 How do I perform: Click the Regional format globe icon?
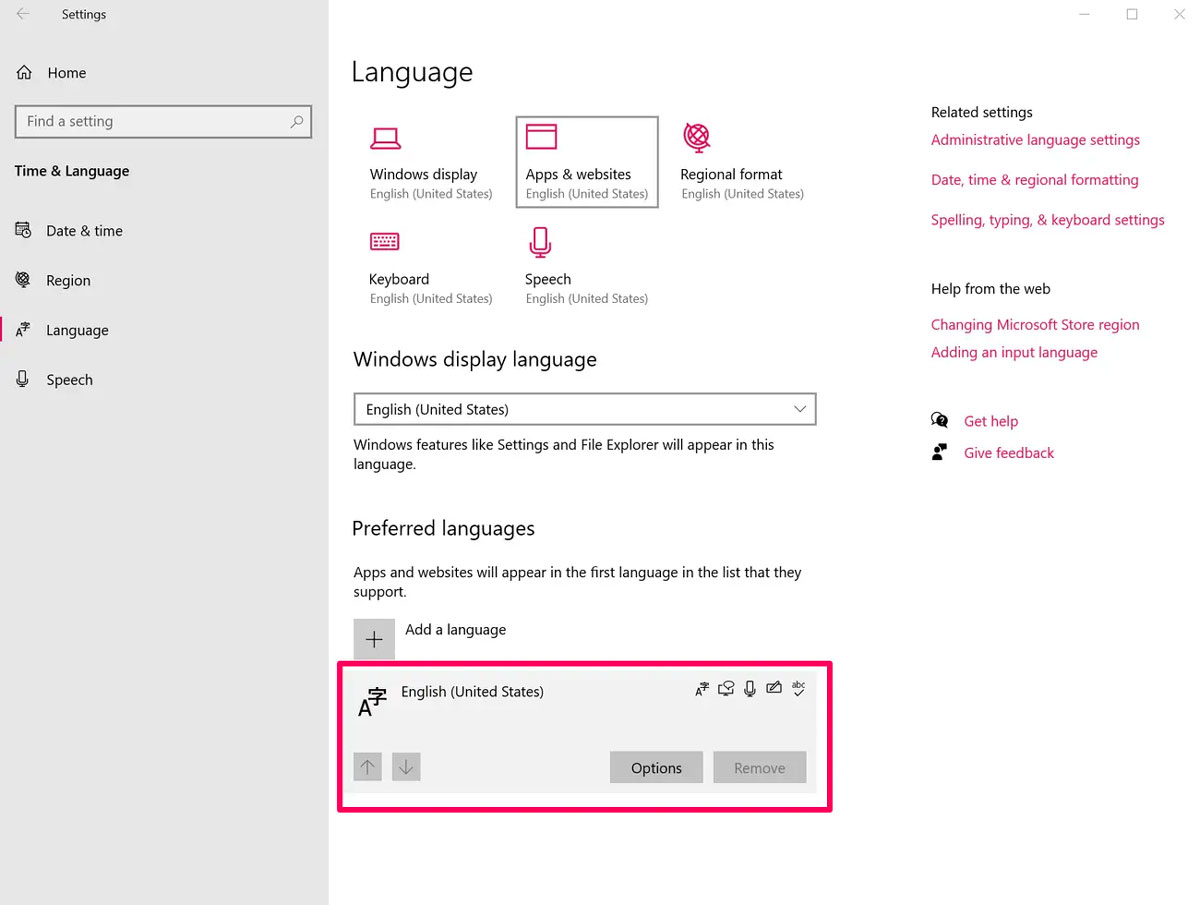[x=697, y=137]
